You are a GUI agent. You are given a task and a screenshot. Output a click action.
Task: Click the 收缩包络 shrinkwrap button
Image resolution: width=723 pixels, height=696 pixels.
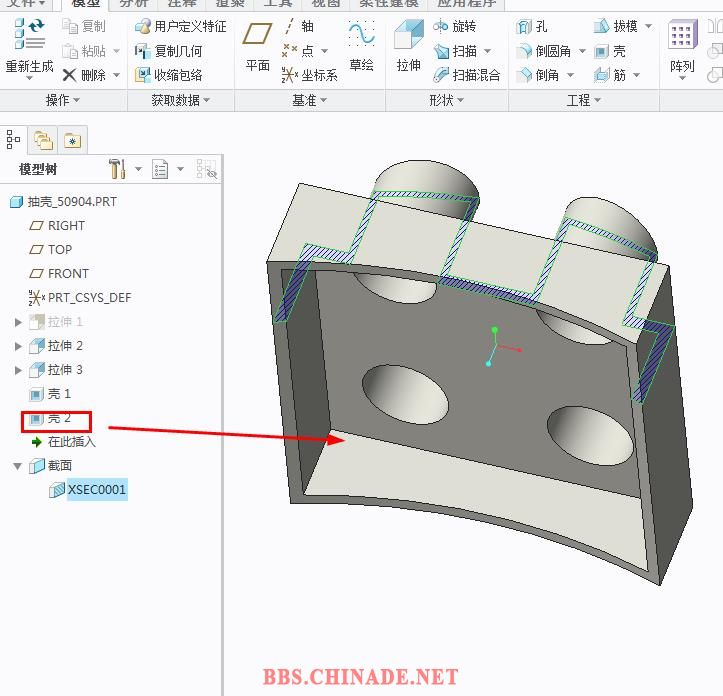(170, 75)
